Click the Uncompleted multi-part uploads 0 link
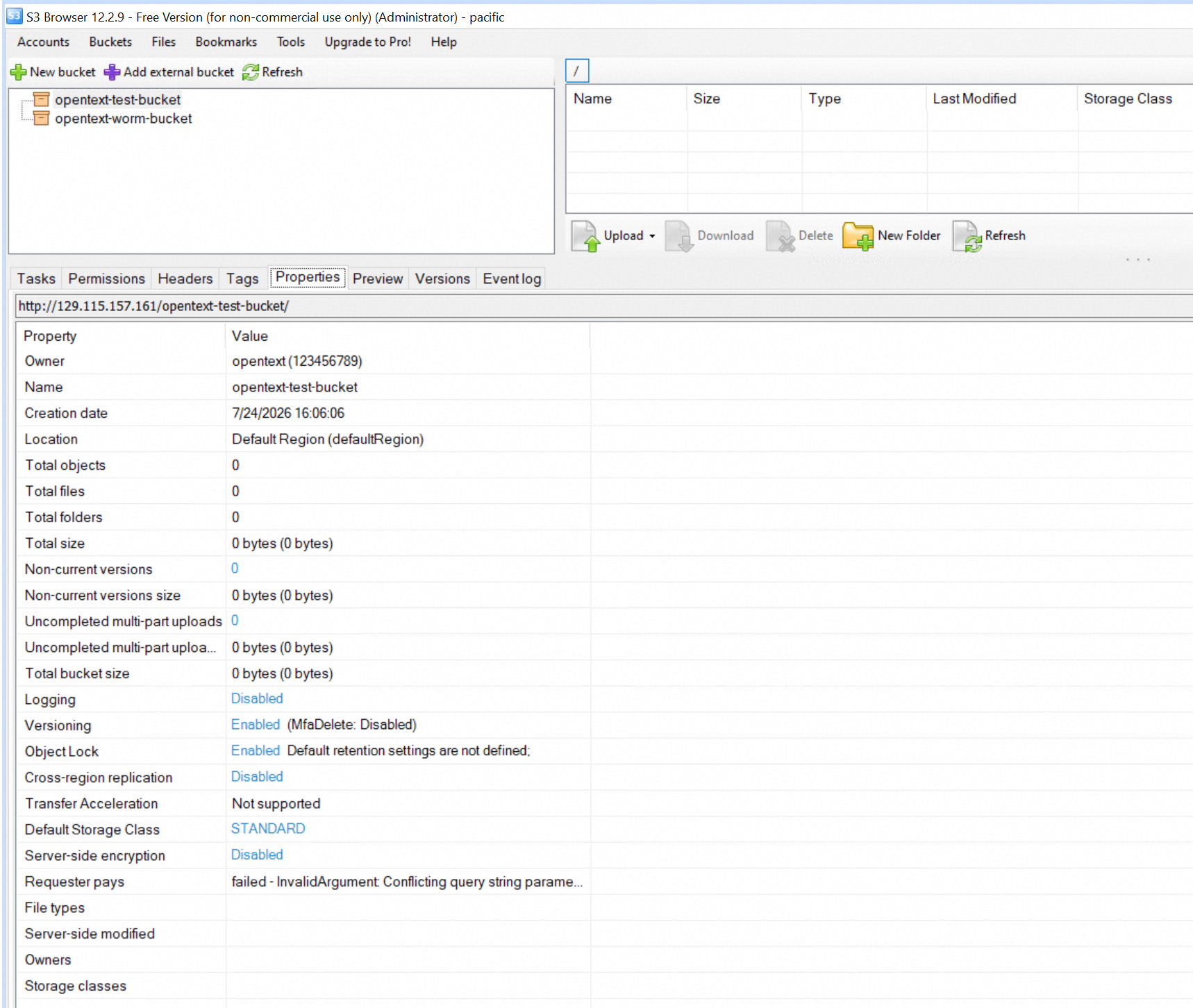1193x1008 pixels. point(235,620)
